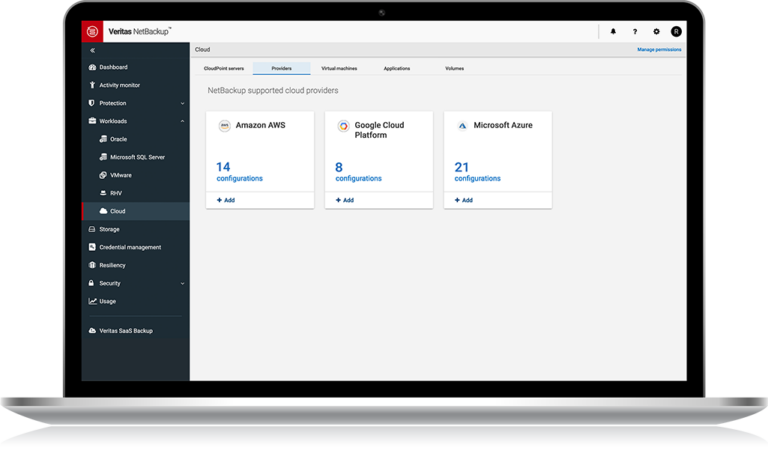Open Activity monitor in the sidebar
The image size is (768, 465).
pyautogui.click(x=120, y=85)
